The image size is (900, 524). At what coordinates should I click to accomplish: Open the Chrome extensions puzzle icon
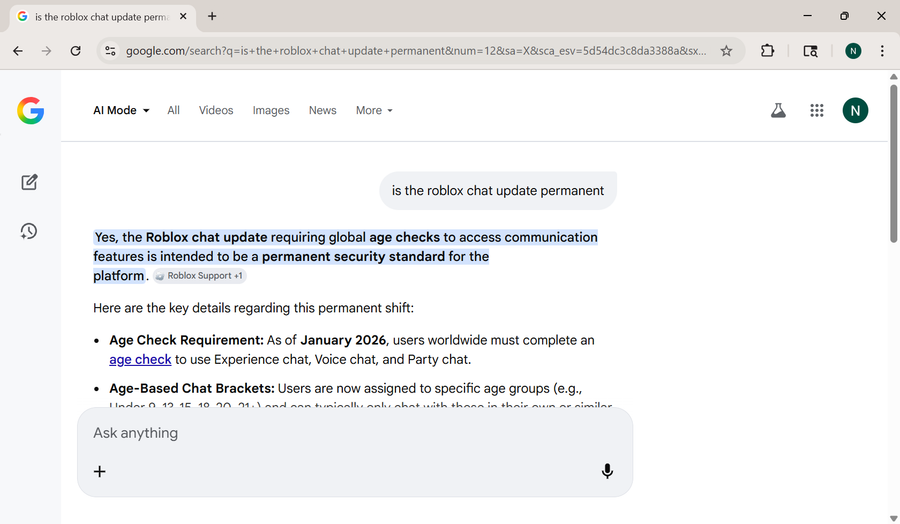click(768, 51)
